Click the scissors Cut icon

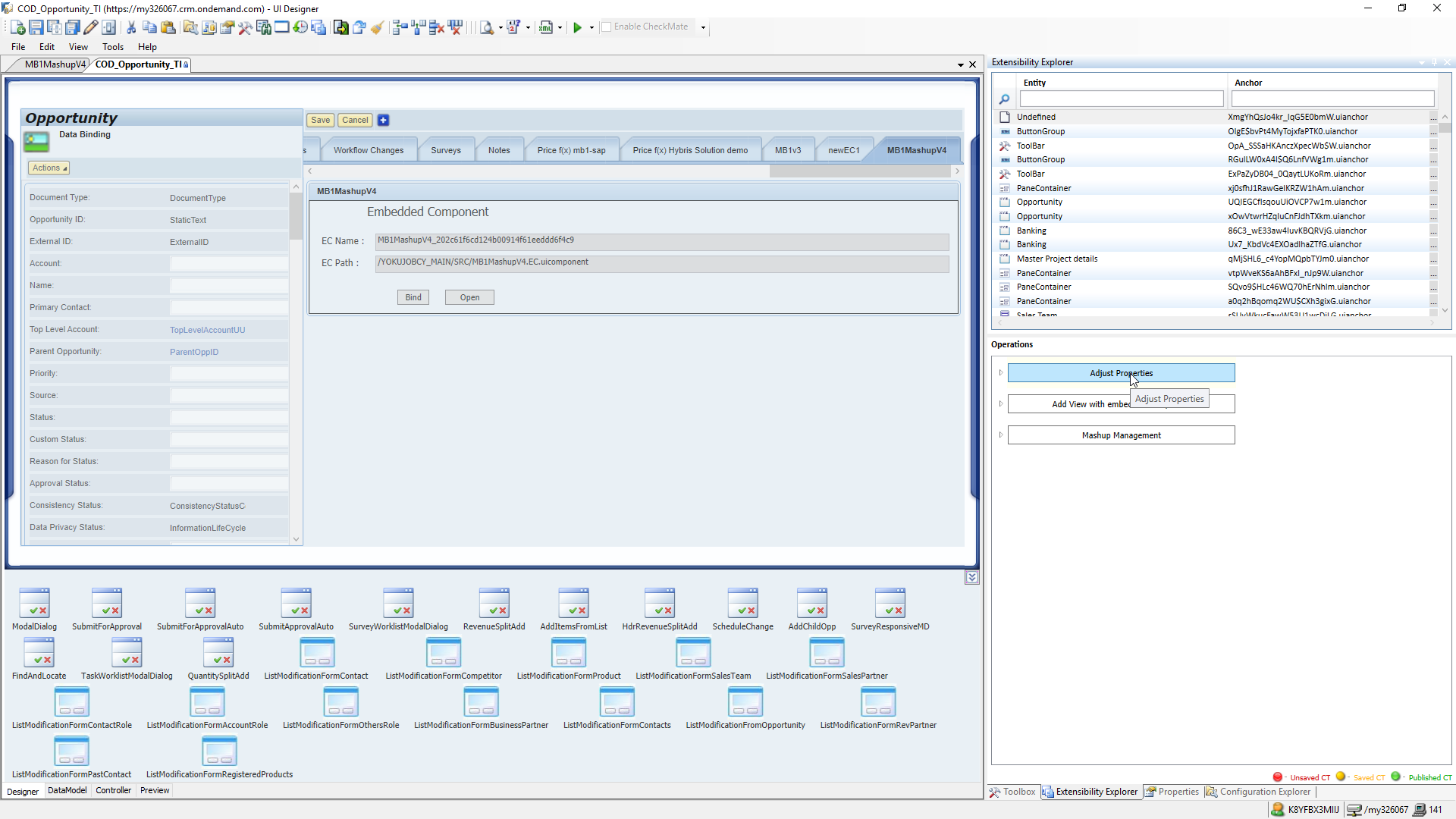coord(131,28)
